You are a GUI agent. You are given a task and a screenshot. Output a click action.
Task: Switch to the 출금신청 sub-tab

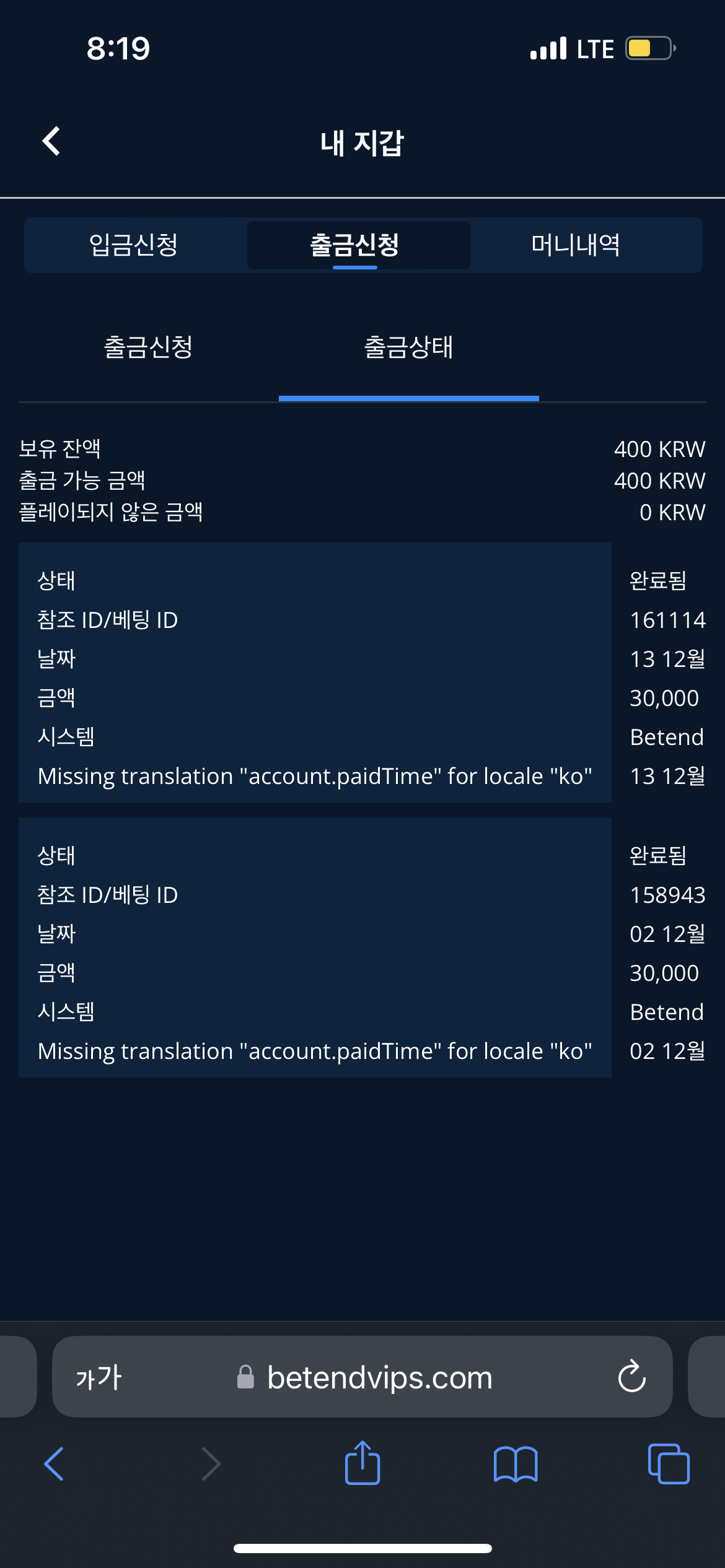148,347
